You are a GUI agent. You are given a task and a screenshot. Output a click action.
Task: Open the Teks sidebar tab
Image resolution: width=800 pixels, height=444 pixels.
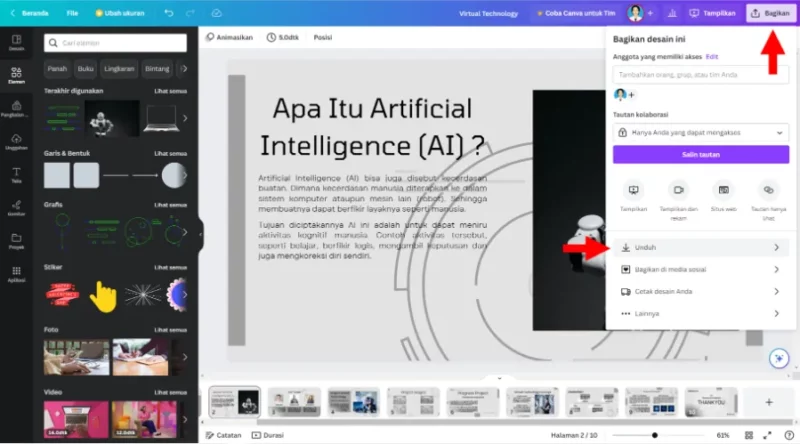click(x=16, y=175)
